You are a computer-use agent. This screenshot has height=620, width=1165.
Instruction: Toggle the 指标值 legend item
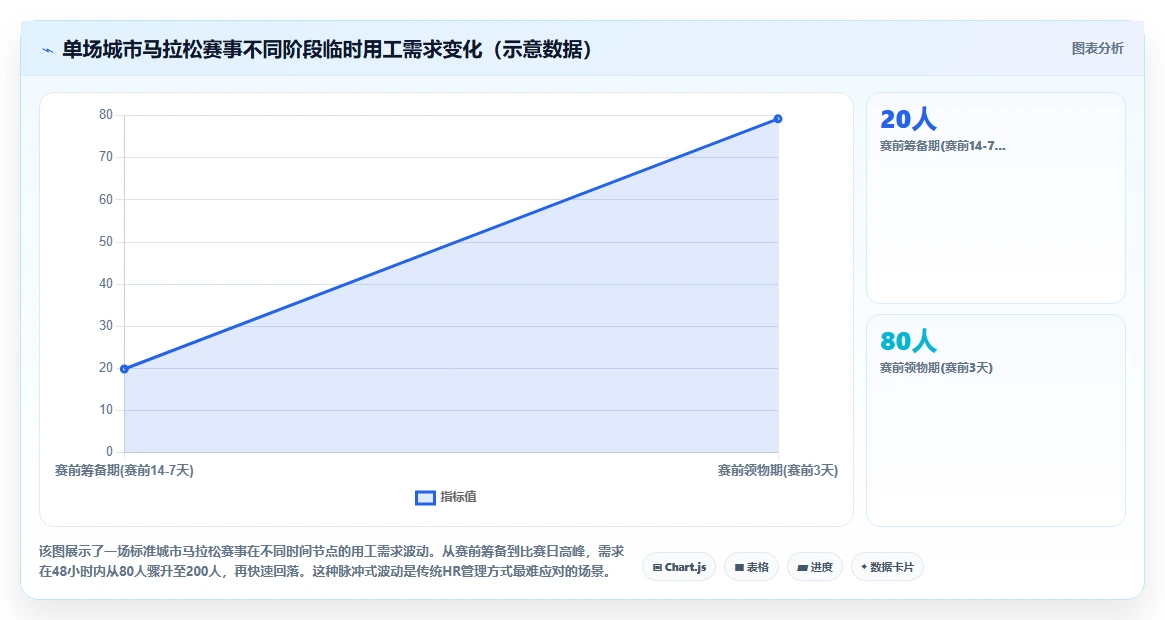446,497
